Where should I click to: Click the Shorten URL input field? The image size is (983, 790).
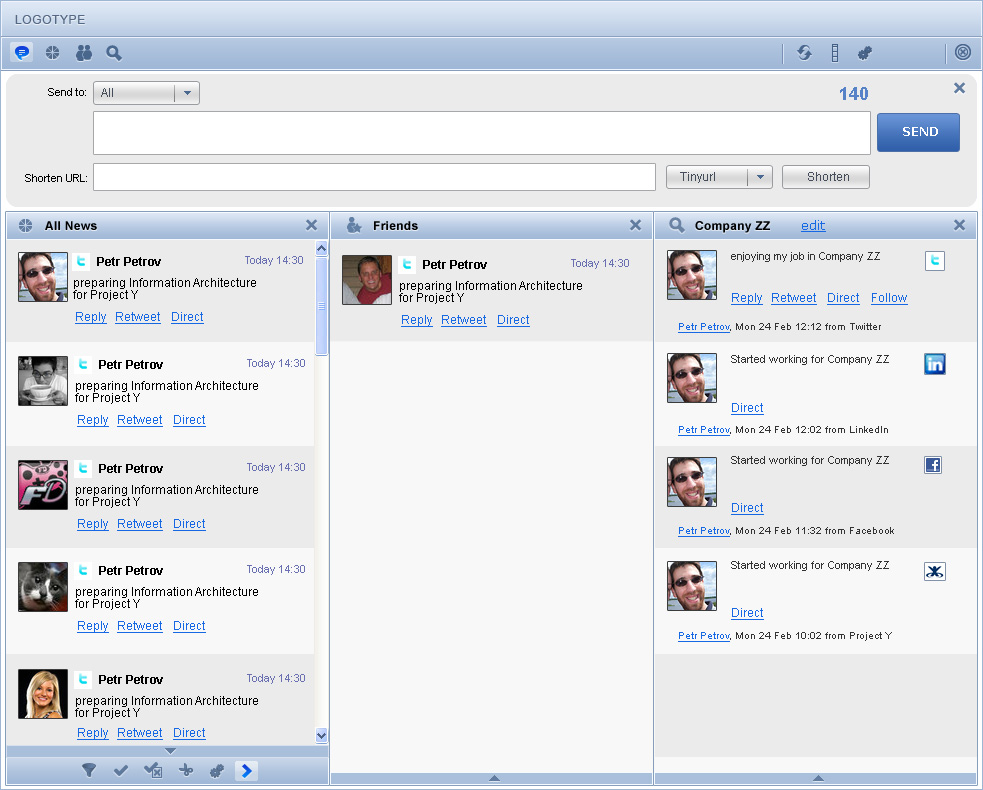(x=374, y=177)
